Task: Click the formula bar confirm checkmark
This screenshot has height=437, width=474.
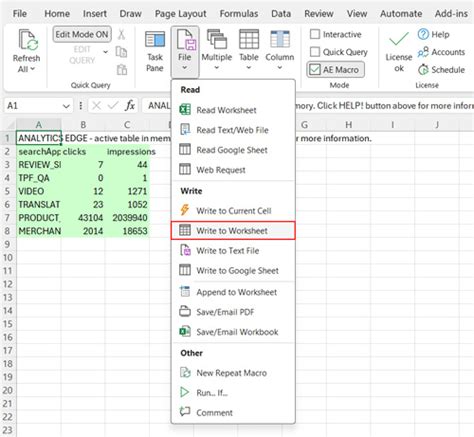Action: [113, 106]
